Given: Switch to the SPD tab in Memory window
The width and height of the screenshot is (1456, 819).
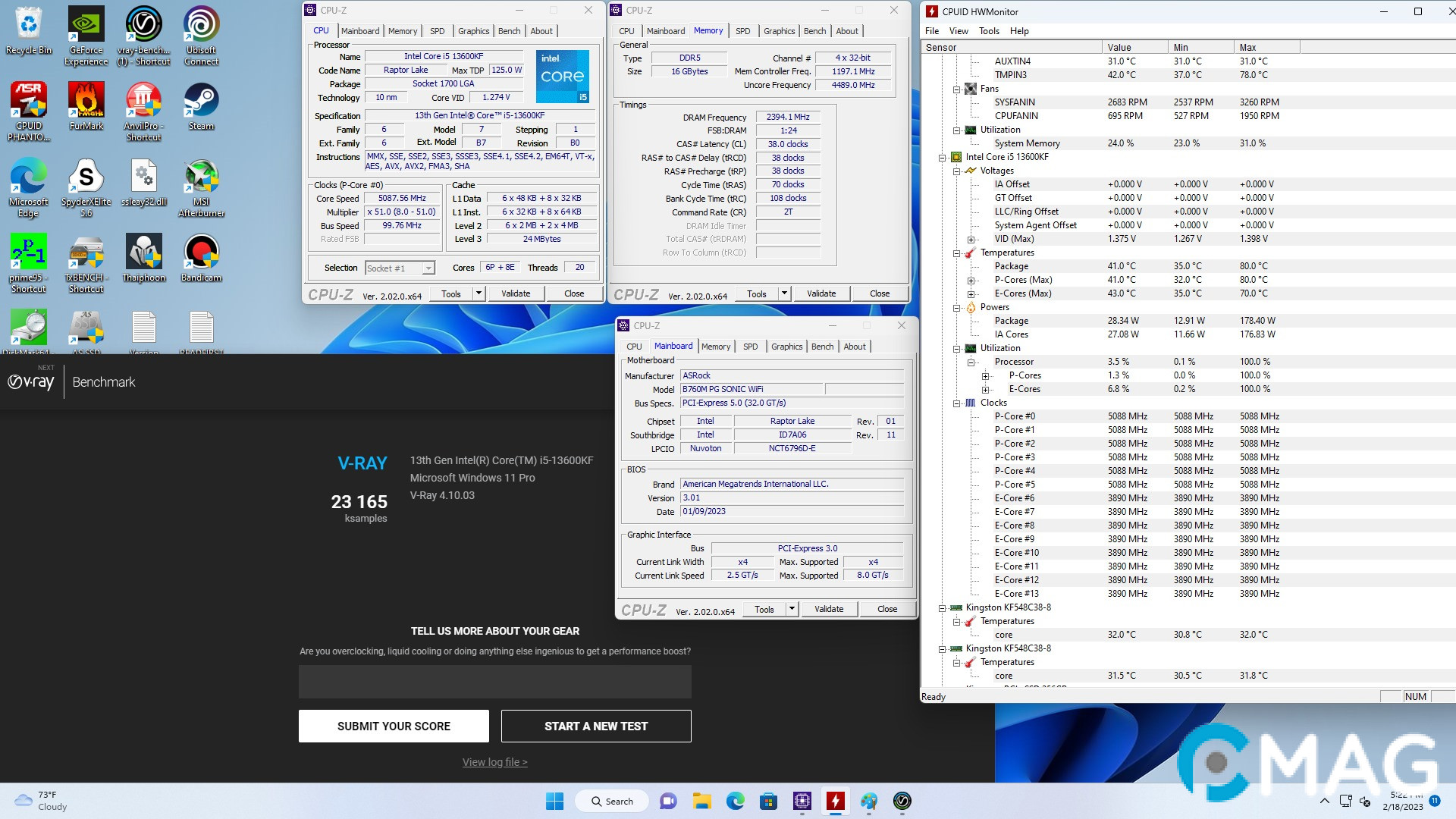Looking at the screenshot, I should click(x=742, y=31).
